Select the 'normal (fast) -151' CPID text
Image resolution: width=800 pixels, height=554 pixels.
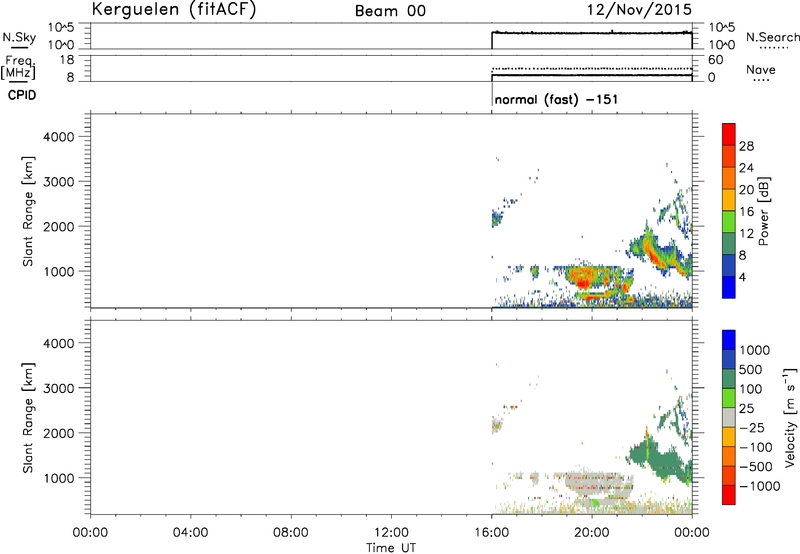556,99
